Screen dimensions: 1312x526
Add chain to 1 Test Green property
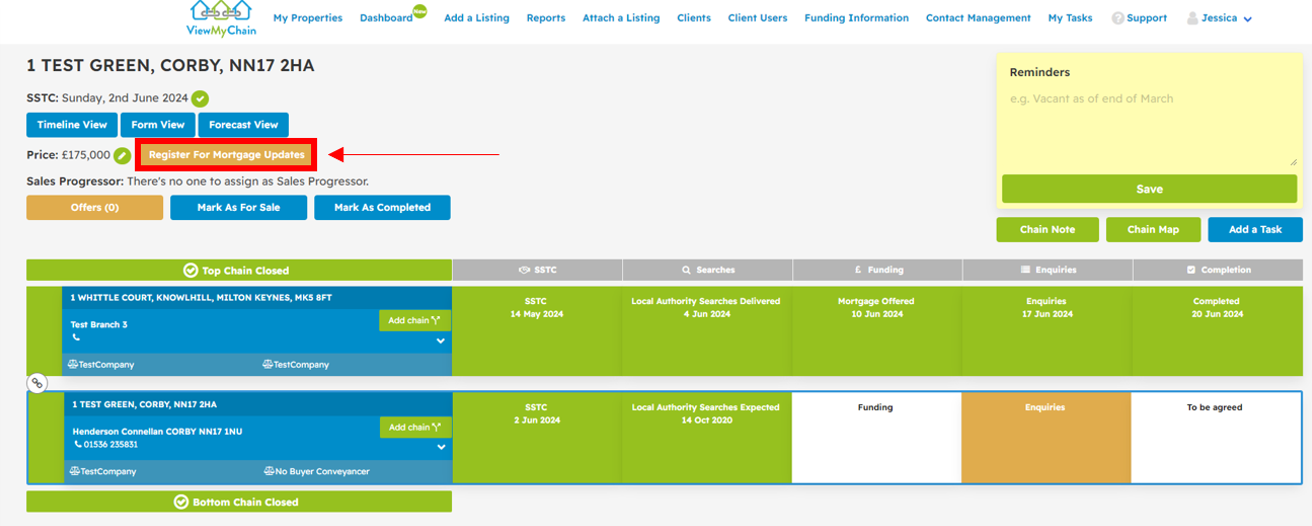point(415,427)
